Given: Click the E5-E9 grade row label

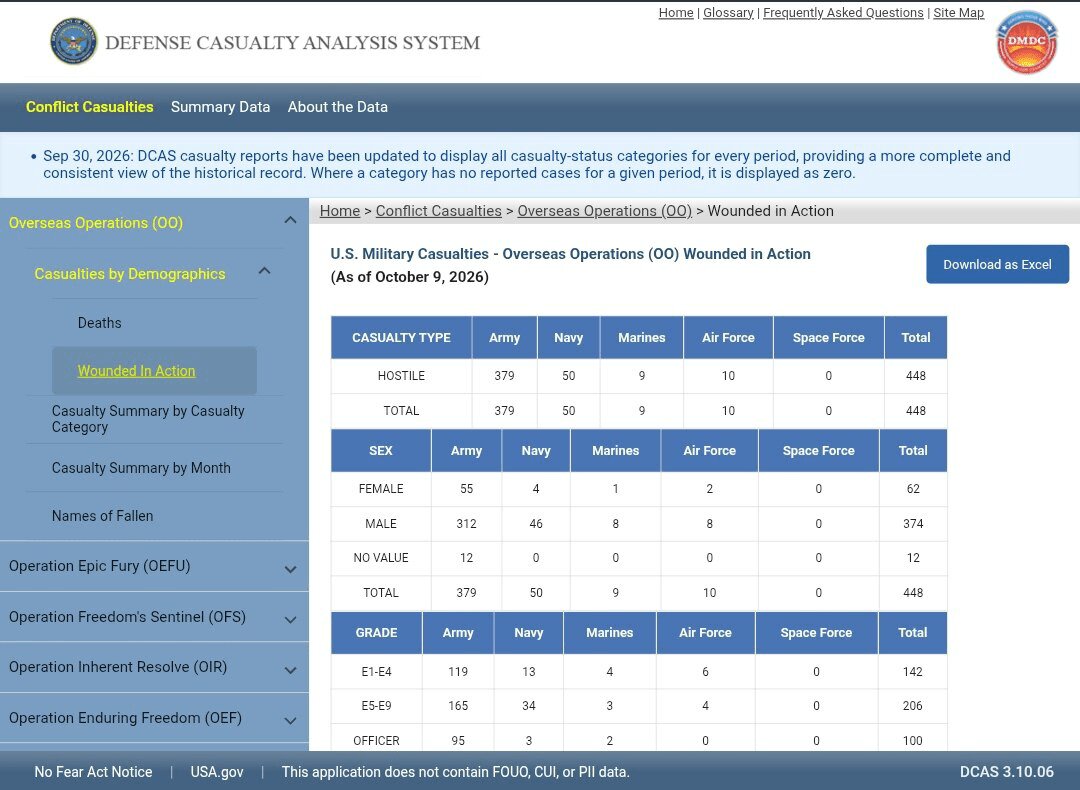Looking at the screenshot, I should 377,706.
